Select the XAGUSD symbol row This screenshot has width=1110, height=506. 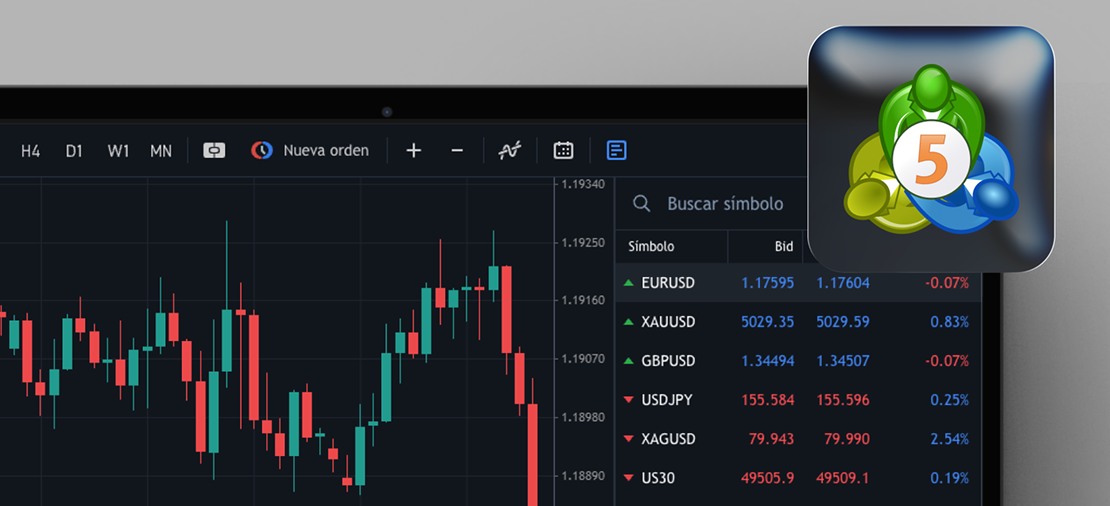tap(799, 439)
